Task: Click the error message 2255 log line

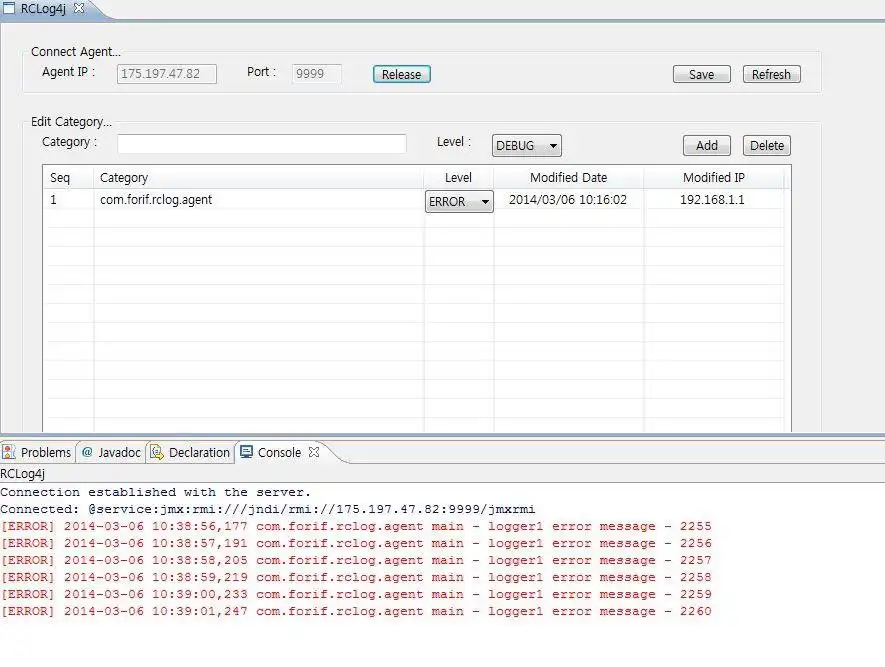Action: pos(356,526)
